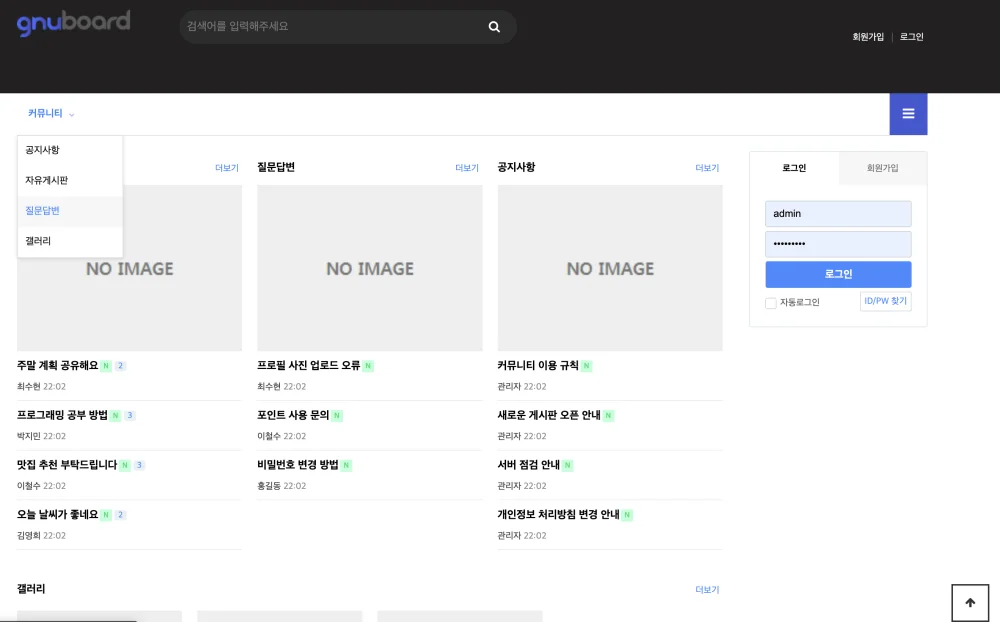The image size is (1000, 622).
Task: Click 더보기 next to 질문답변 section
Action: pyautogui.click(x=467, y=168)
